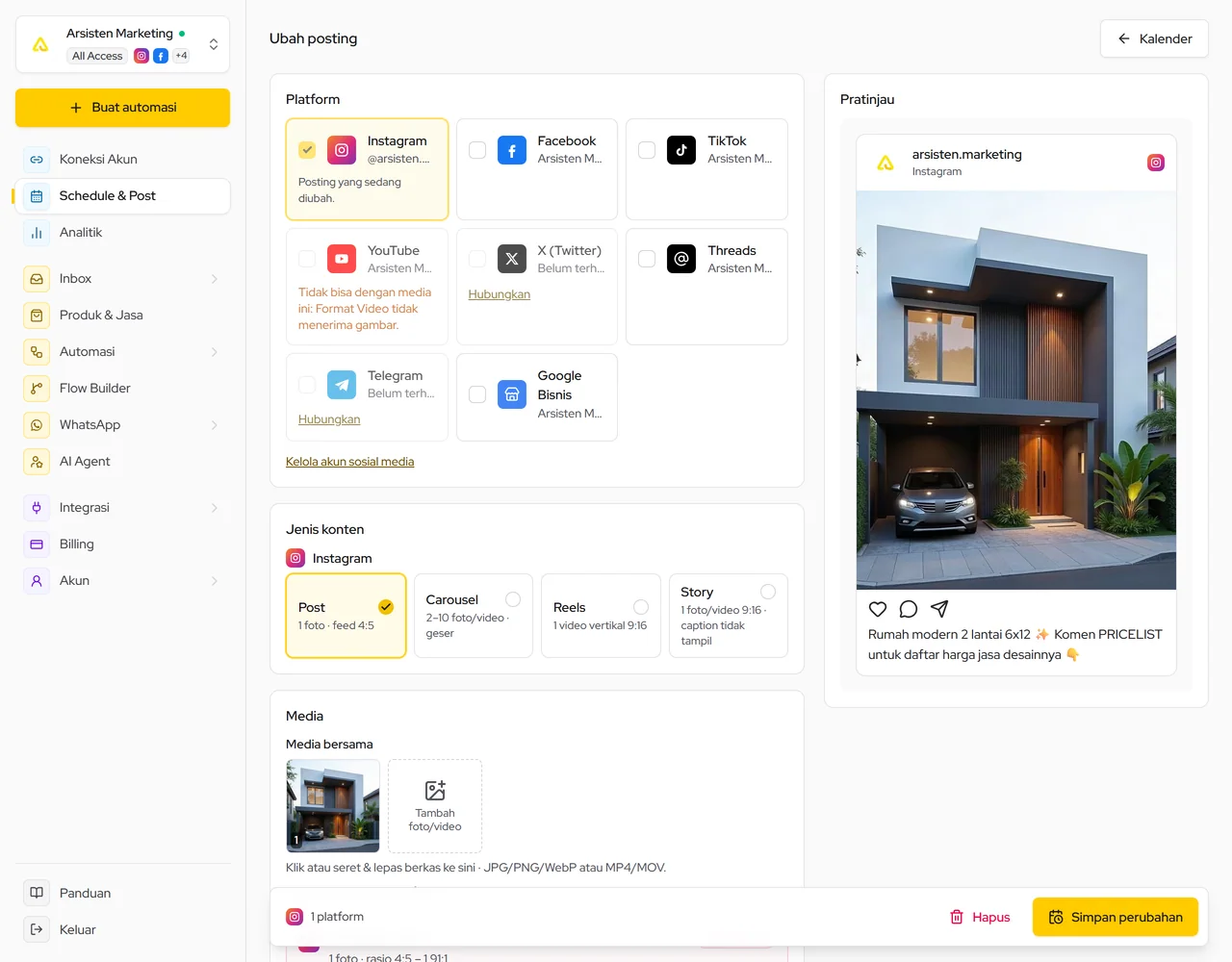Click the Threads logo in platform card
This screenshot has height=962, width=1232.
click(681, 259)
